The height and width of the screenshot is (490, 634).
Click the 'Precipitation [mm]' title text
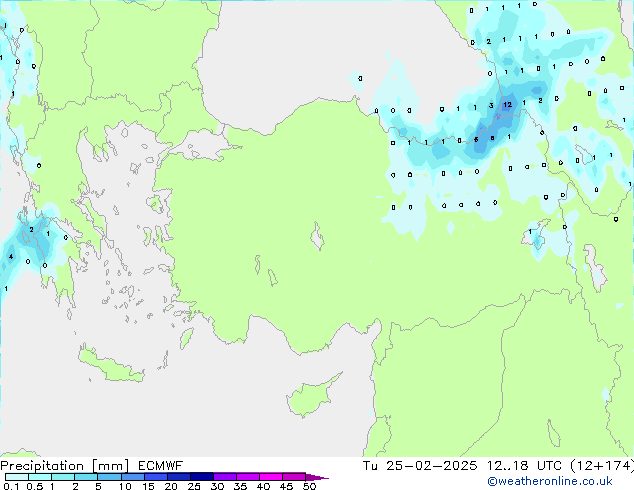(65, 466)
